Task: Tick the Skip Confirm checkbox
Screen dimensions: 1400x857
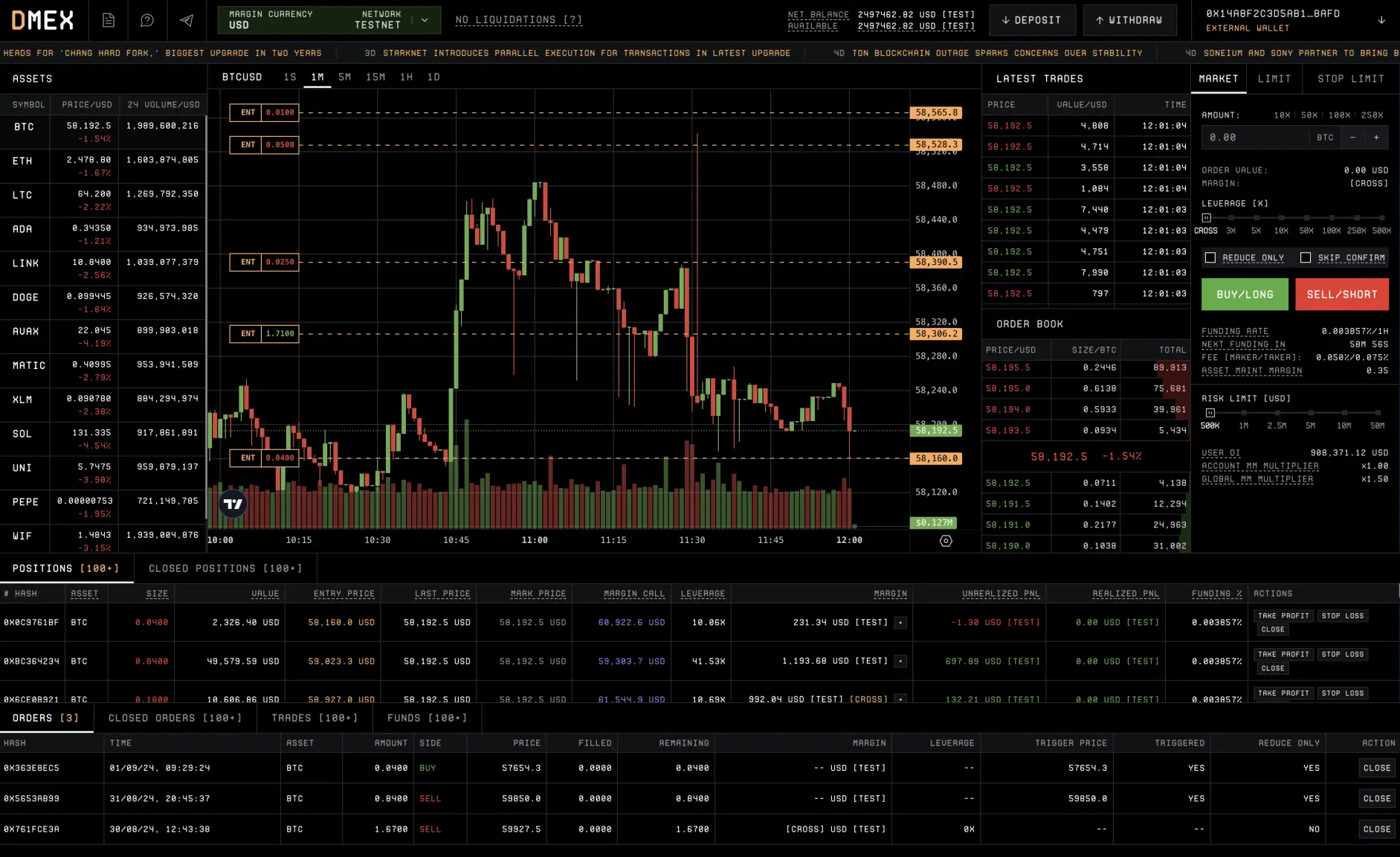Action: (1306, 257)
